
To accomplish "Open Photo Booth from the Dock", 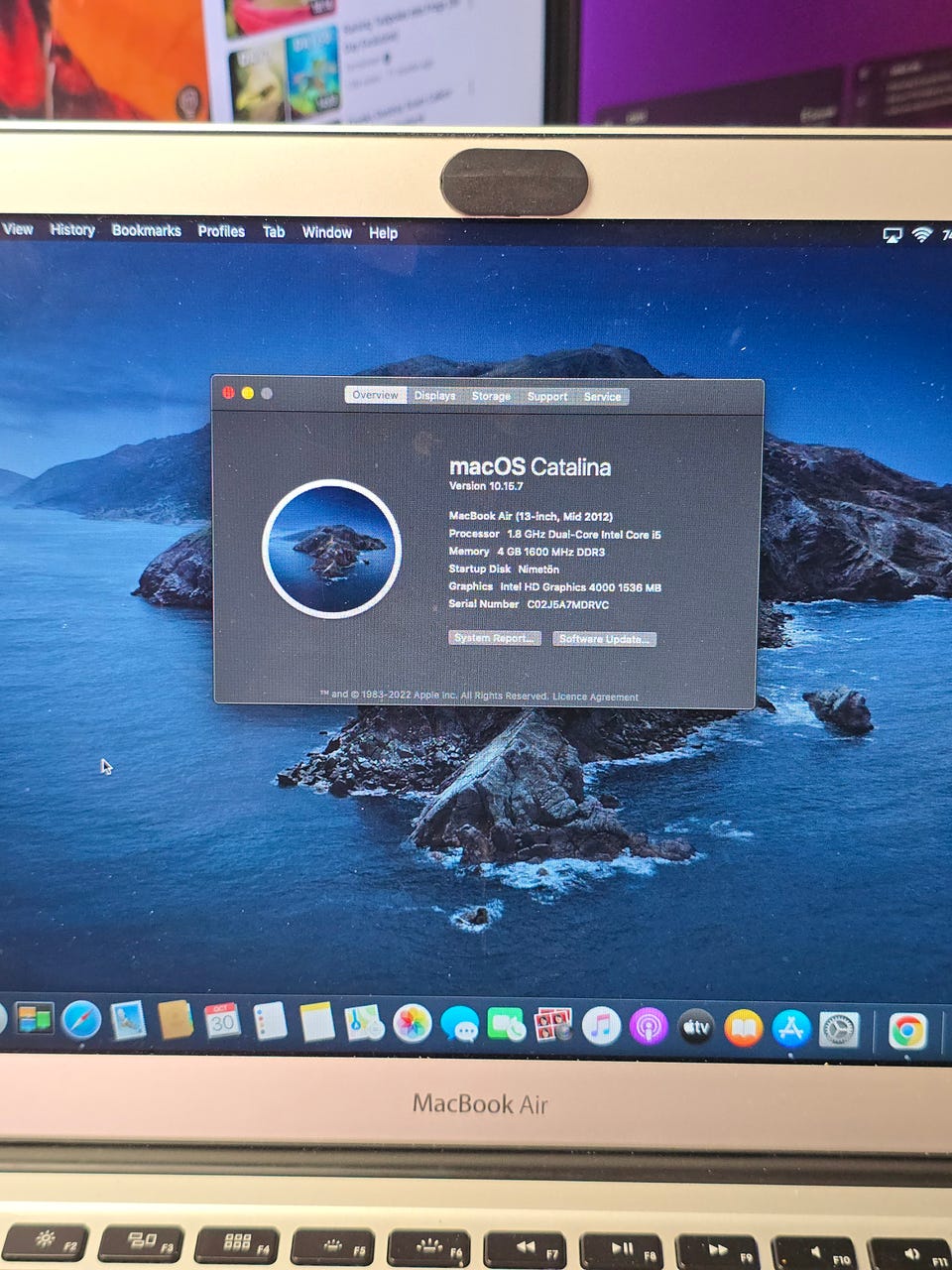I will (x=553, y=1026).
